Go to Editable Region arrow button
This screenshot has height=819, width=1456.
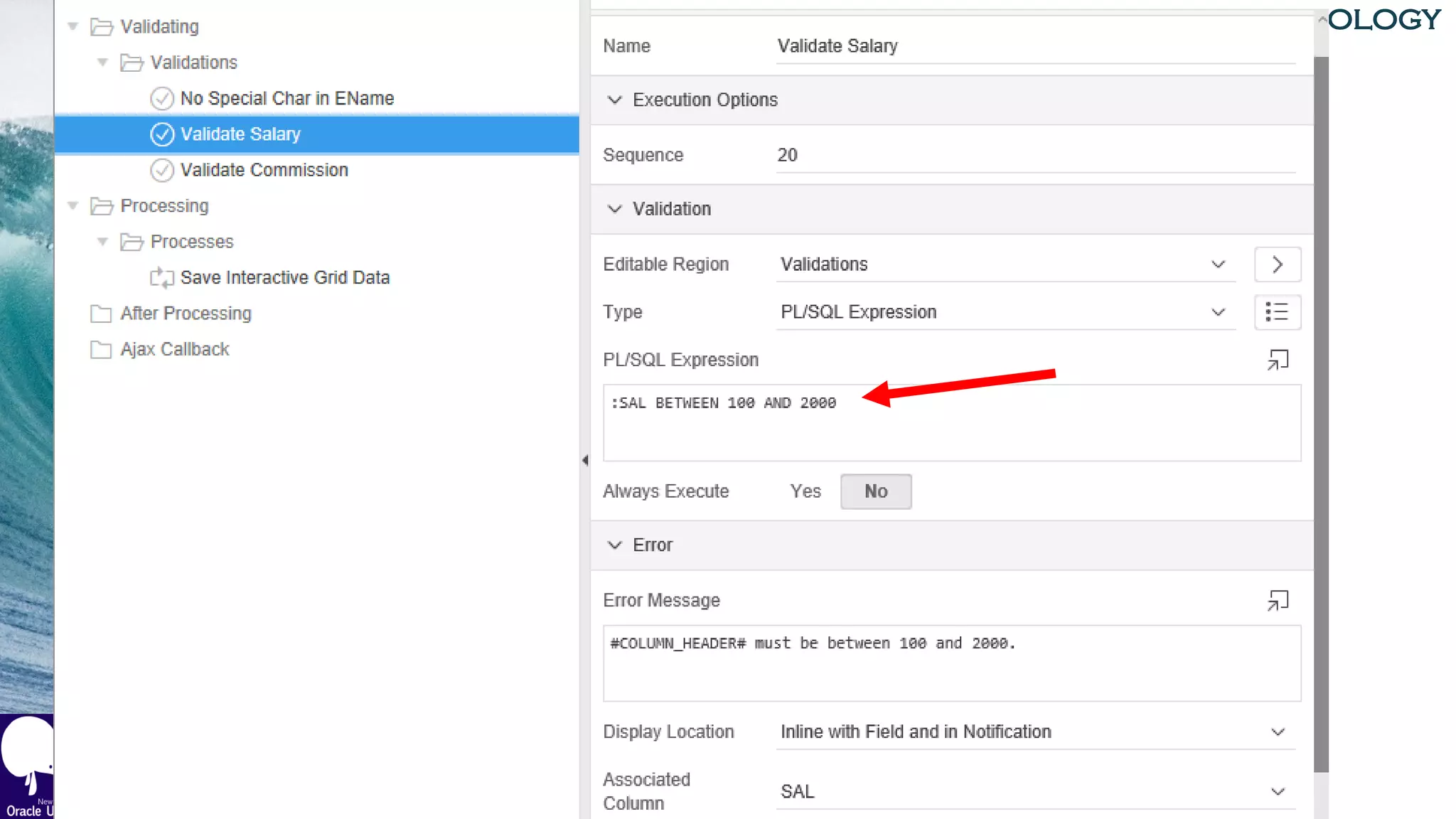pos(1278,264)
